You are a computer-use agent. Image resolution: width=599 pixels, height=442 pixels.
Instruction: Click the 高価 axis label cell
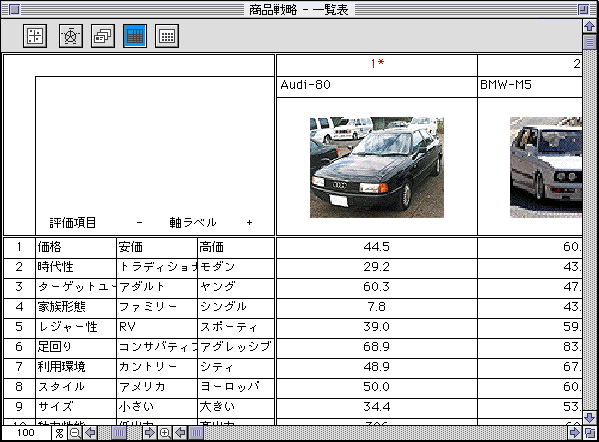click(x=236, y=247)
